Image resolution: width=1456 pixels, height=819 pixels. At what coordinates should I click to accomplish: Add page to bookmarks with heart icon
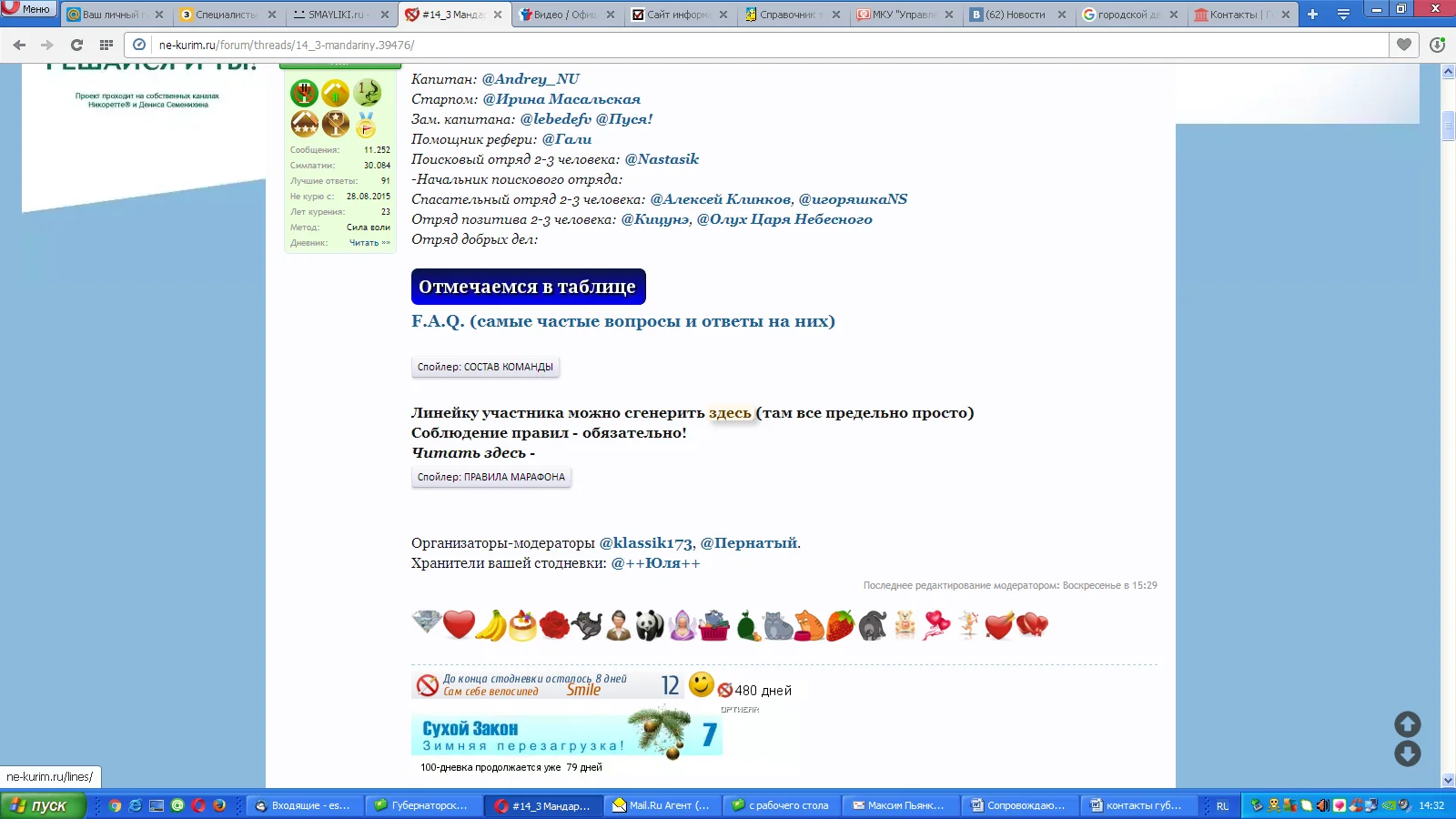[x=1404, y=45]
